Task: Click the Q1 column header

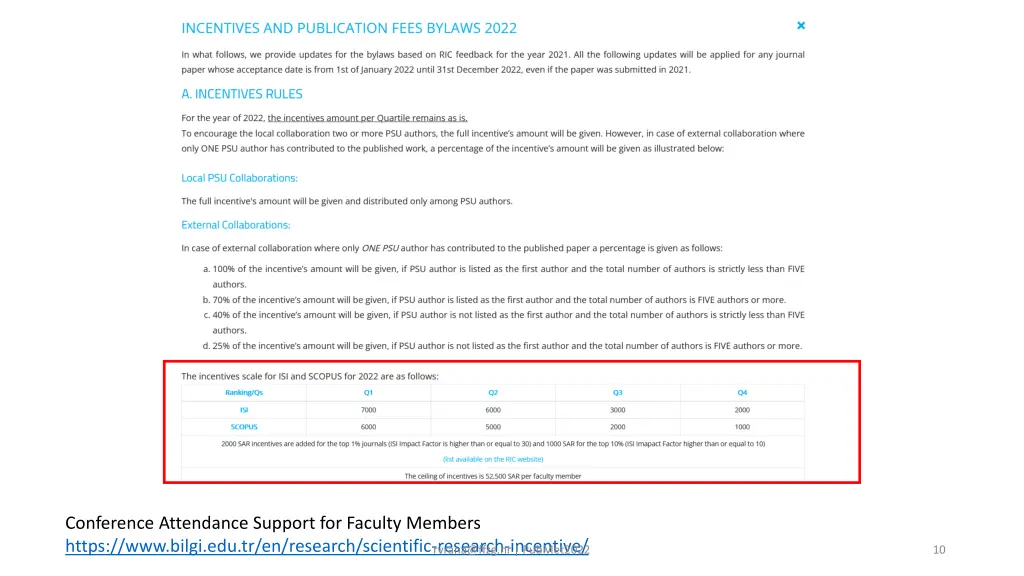Action: [369, 393]
